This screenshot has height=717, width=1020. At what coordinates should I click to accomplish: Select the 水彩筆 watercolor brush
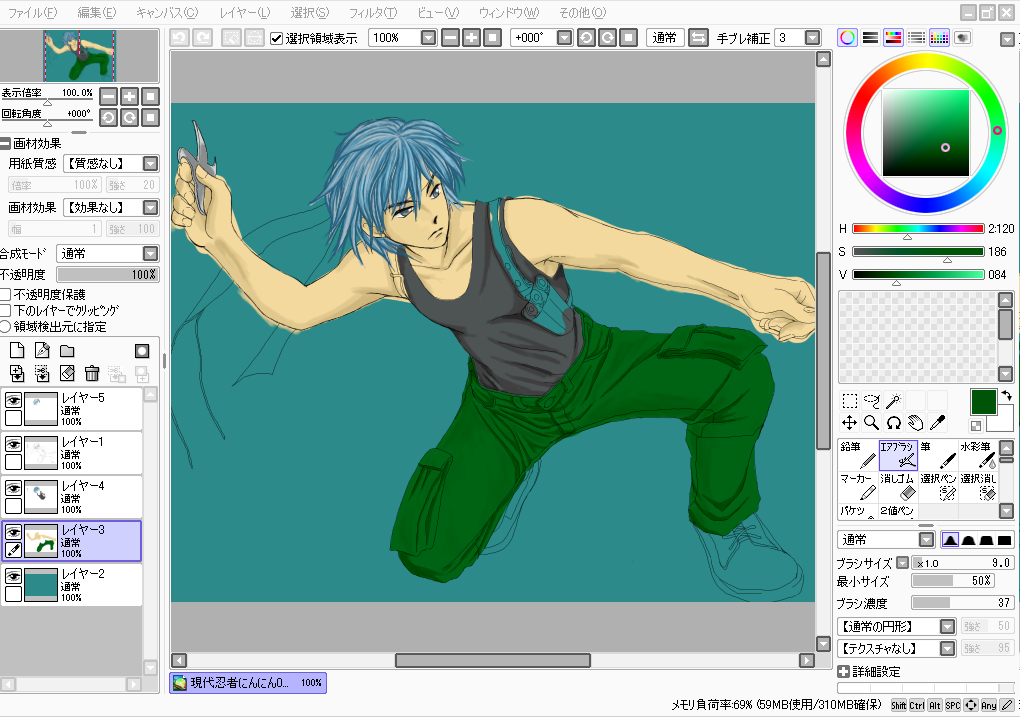click(977, 455)
